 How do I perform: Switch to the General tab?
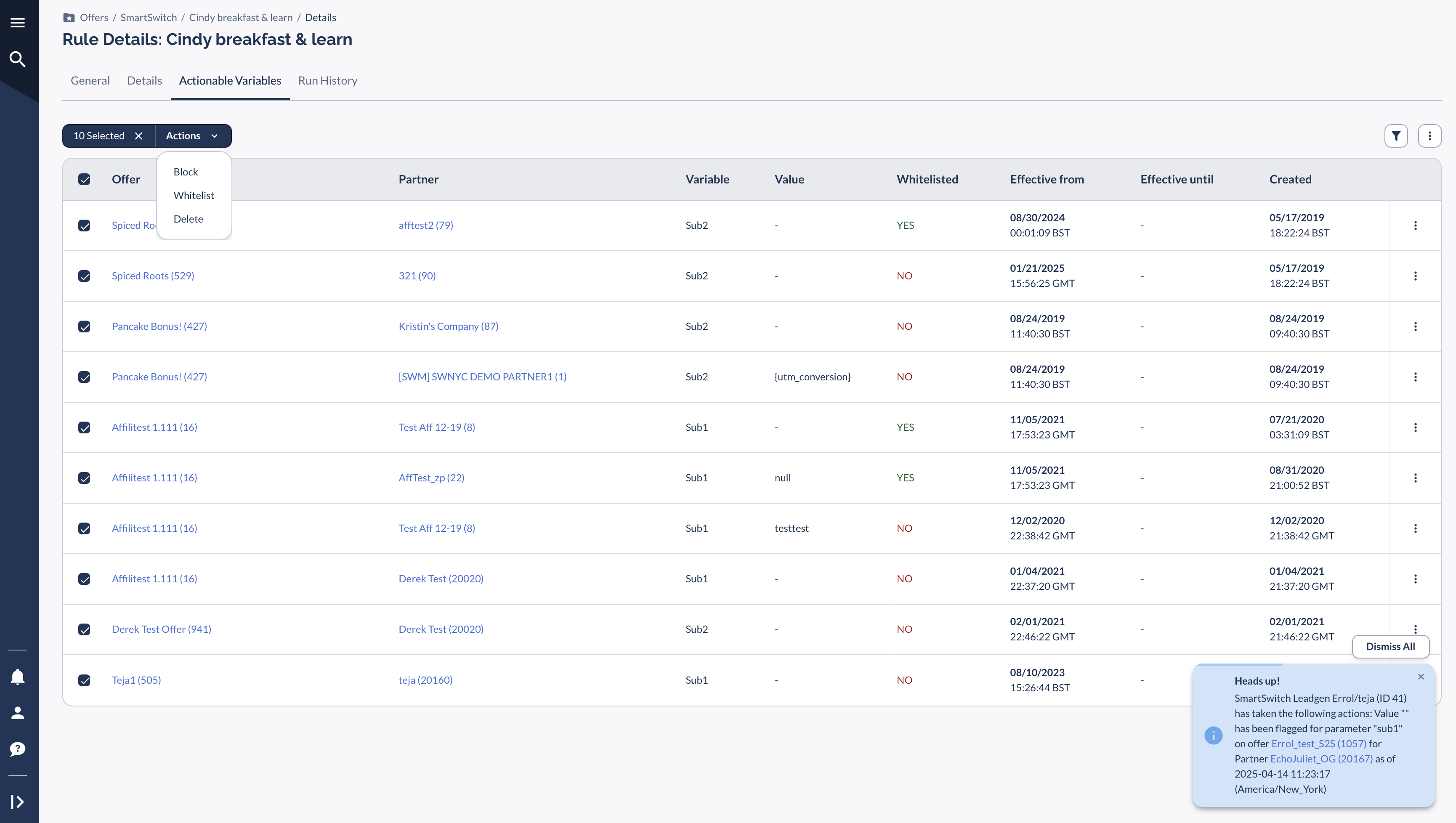pos(90,81)
